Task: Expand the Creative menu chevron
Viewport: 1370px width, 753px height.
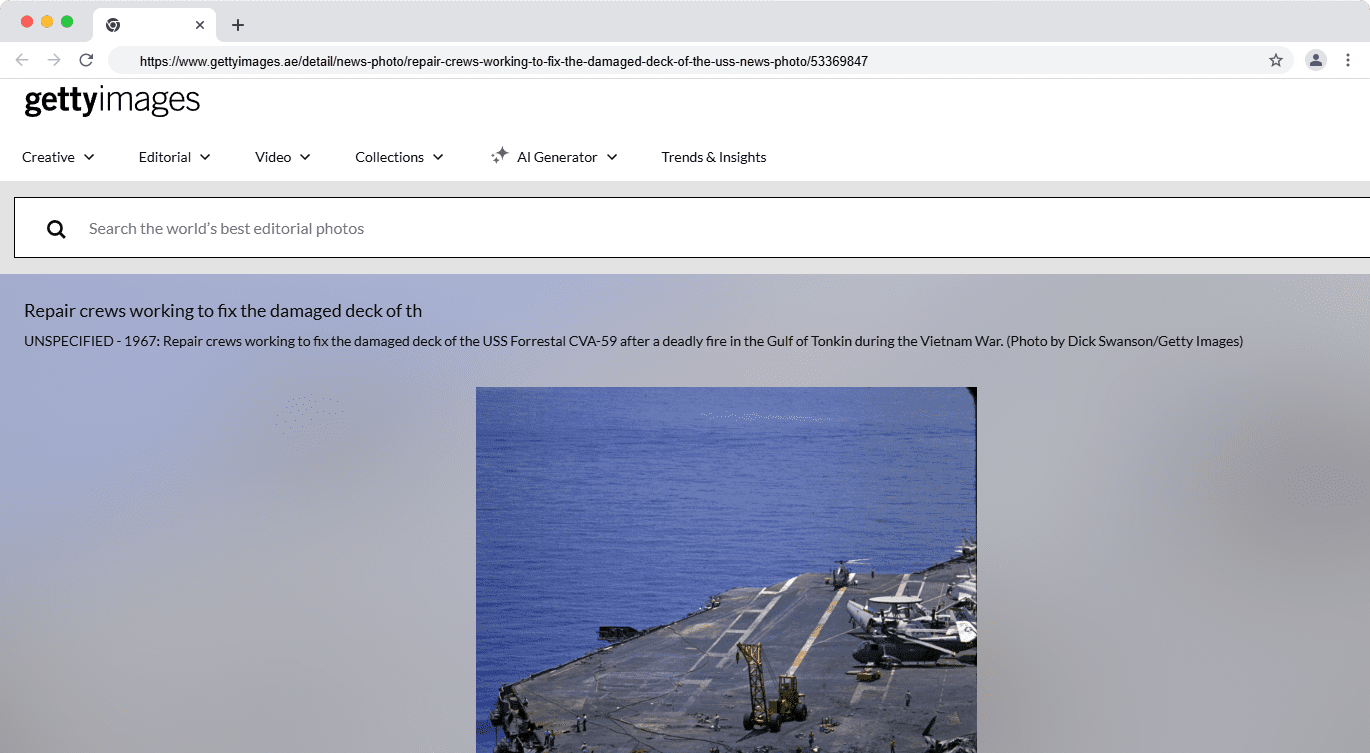Action: (89, 157)
